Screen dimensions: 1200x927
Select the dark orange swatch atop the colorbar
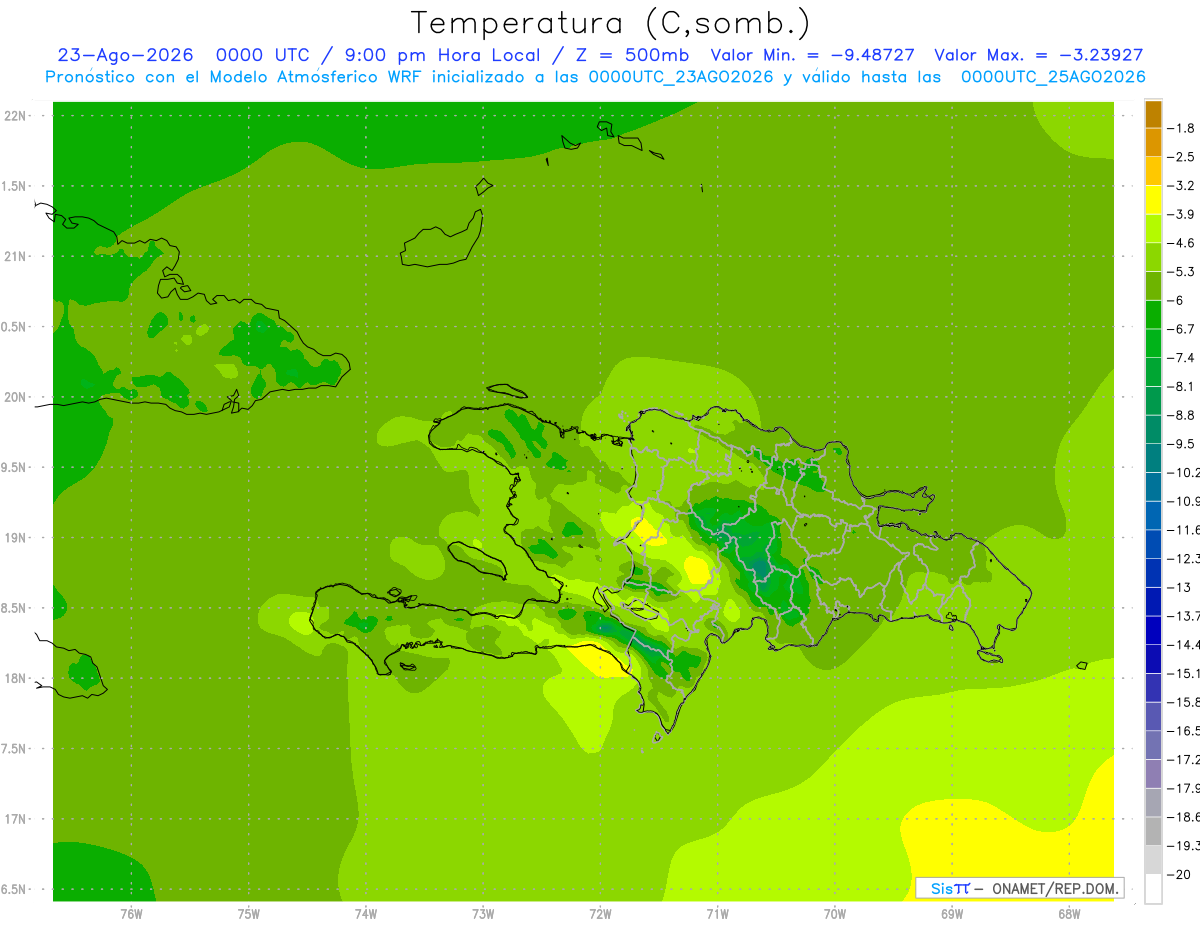point(1153,114)
